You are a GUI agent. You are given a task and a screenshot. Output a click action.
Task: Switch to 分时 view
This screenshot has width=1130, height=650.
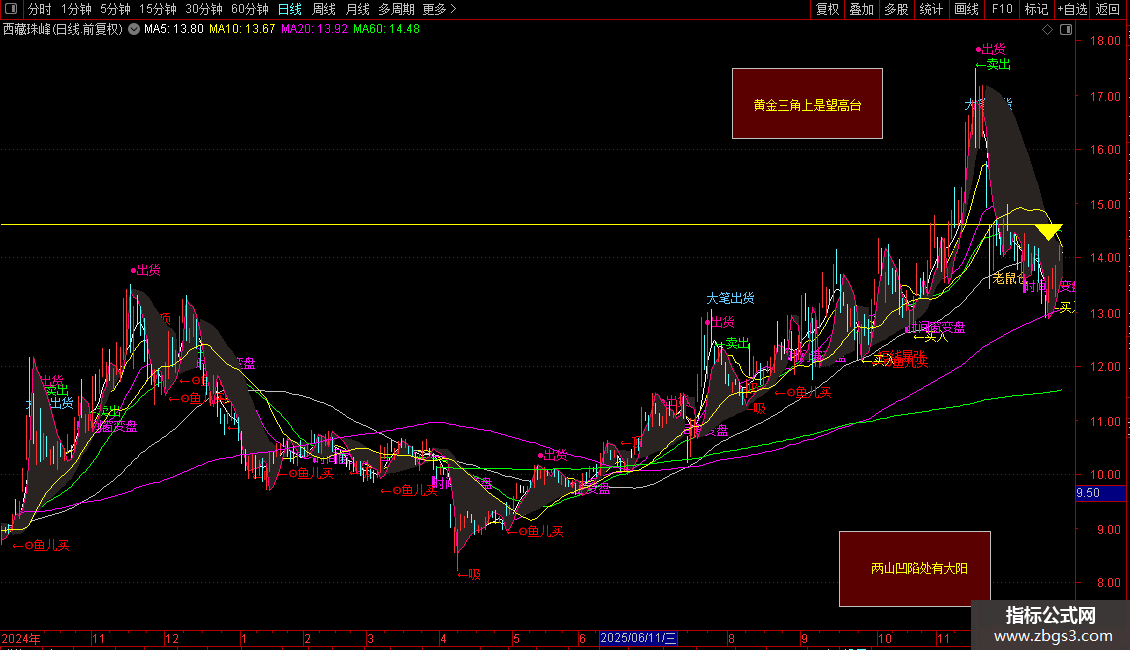click(40, 9)
